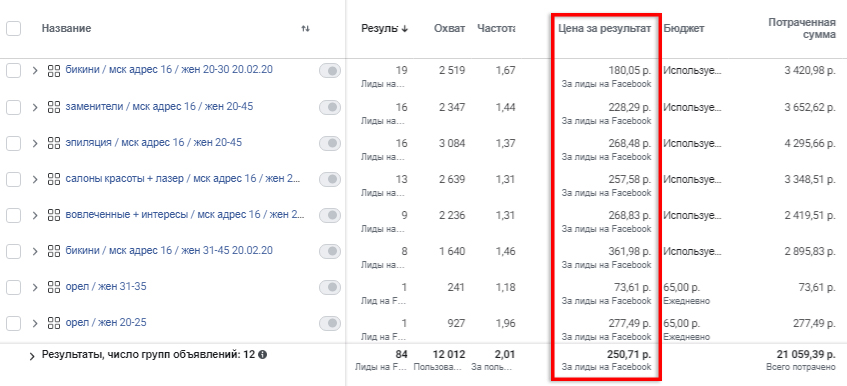Click the sort arrows icon in Название column
847x386 pixels.
click(x=305, y=29)
